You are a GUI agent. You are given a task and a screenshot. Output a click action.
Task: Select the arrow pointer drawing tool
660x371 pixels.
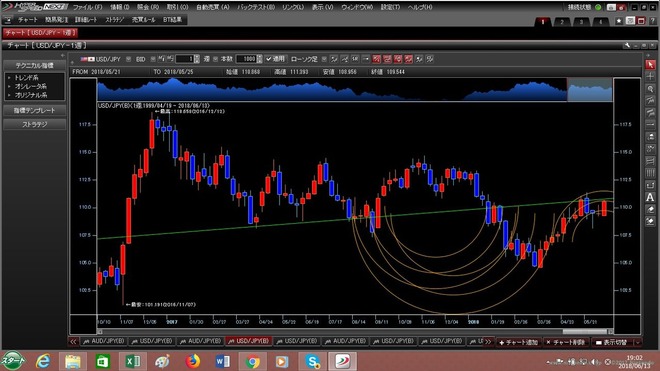point(650,64)
